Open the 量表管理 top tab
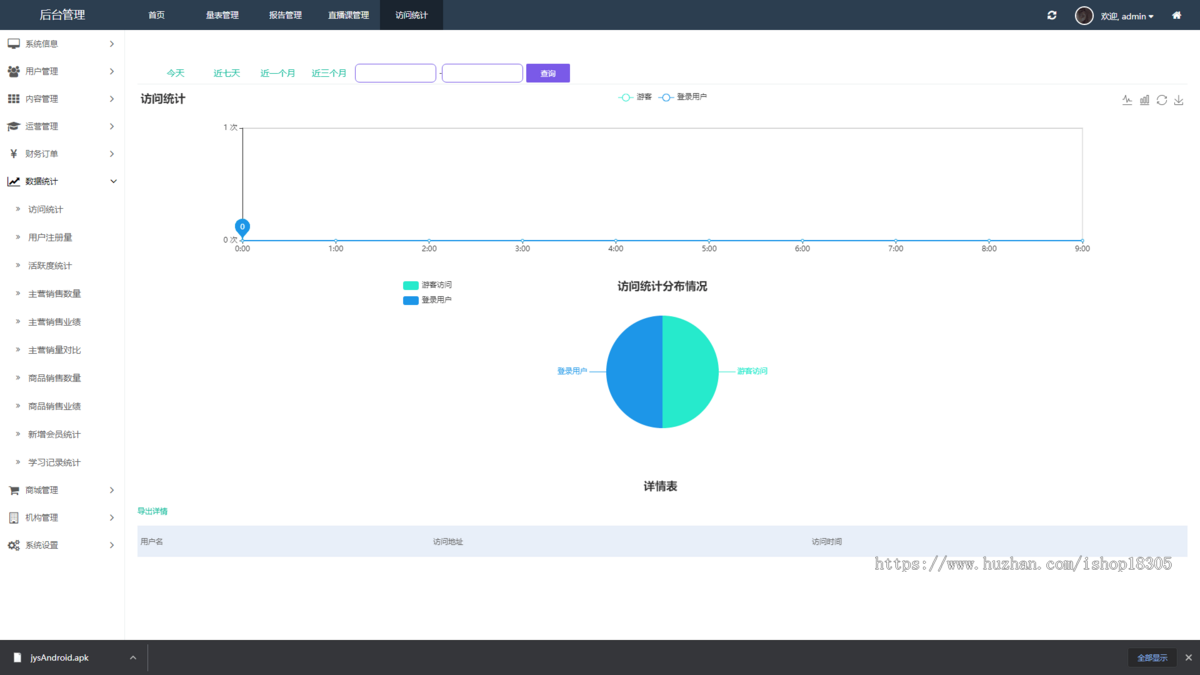The width and height of the screenshot is (1200, 675). (222, 15)
